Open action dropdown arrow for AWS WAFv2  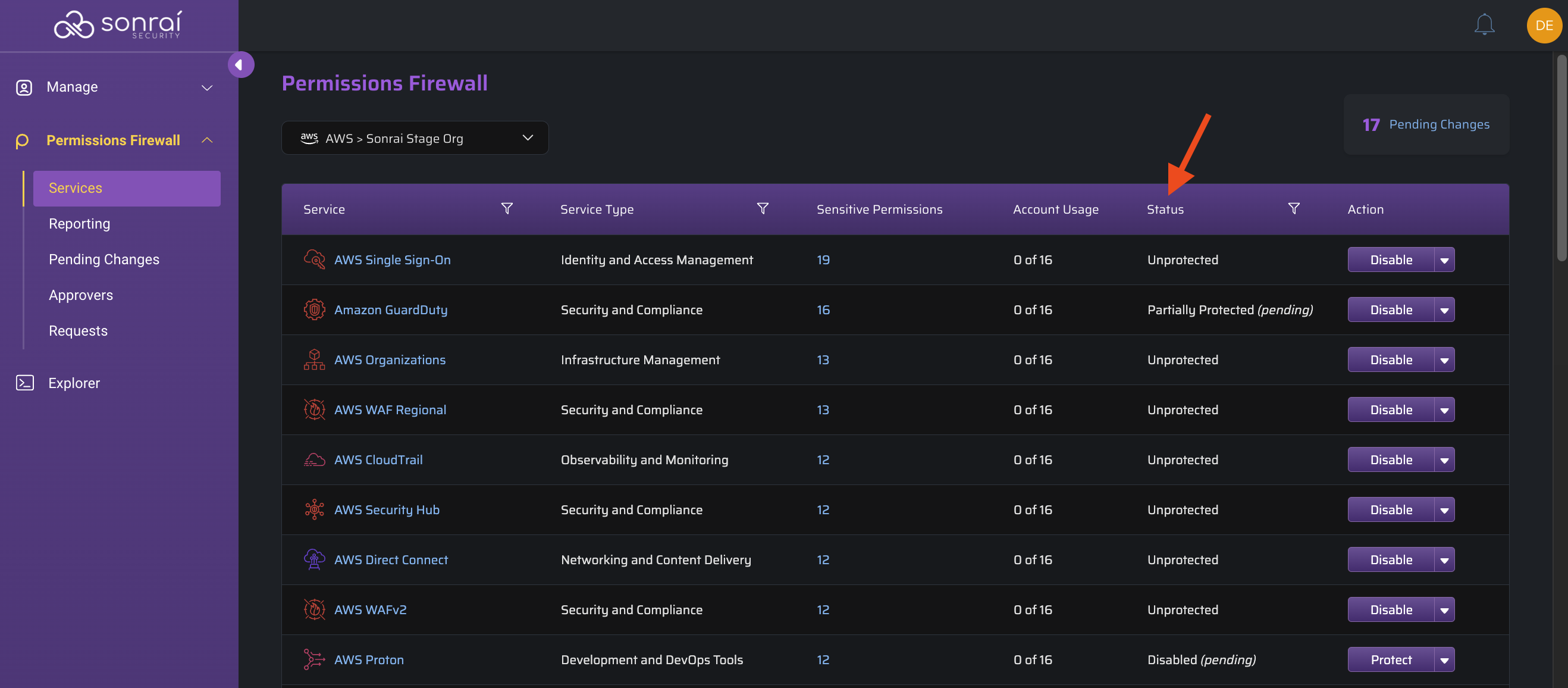(1444, 609)
